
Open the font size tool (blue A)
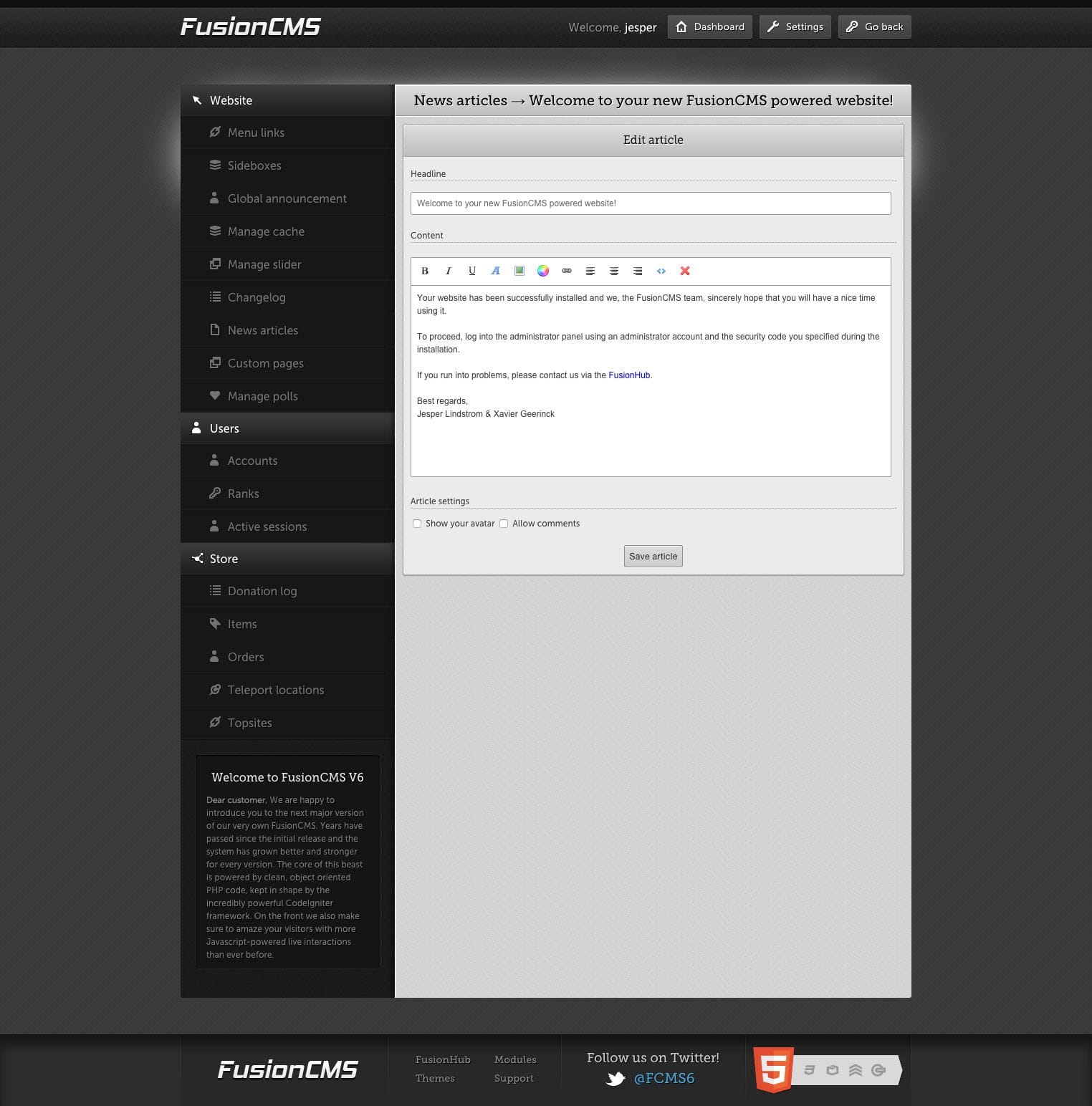tap(496, 271)
